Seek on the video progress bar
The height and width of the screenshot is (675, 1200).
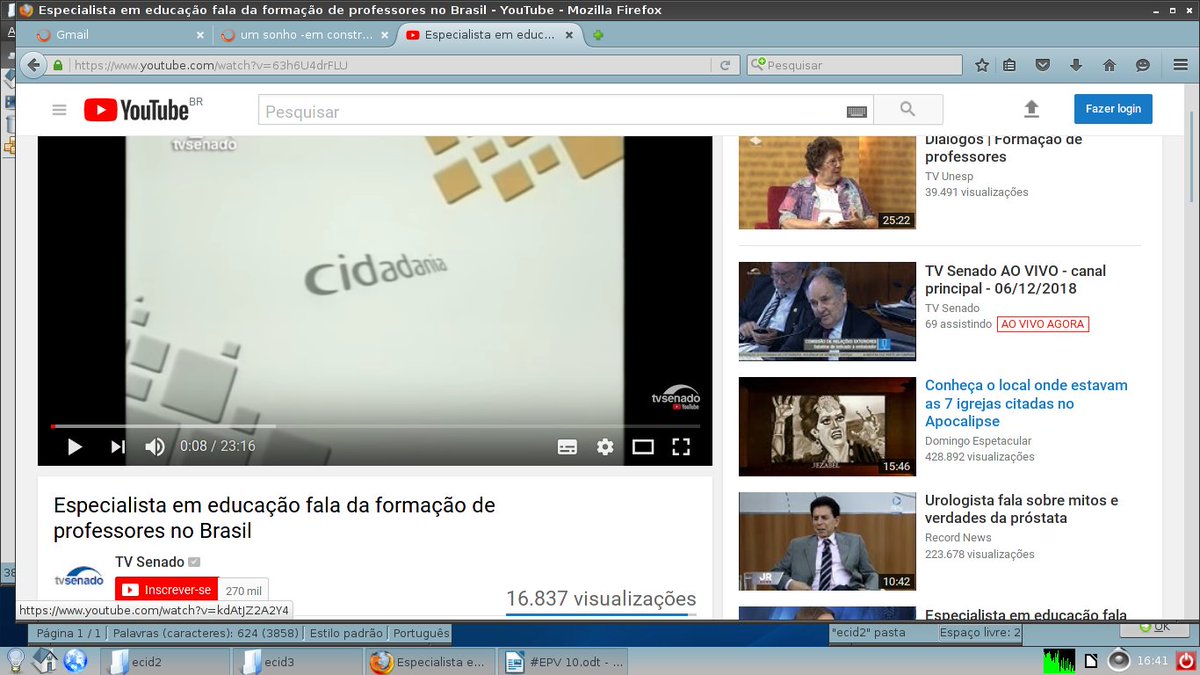pyautogui.click(x=375, y=427)
